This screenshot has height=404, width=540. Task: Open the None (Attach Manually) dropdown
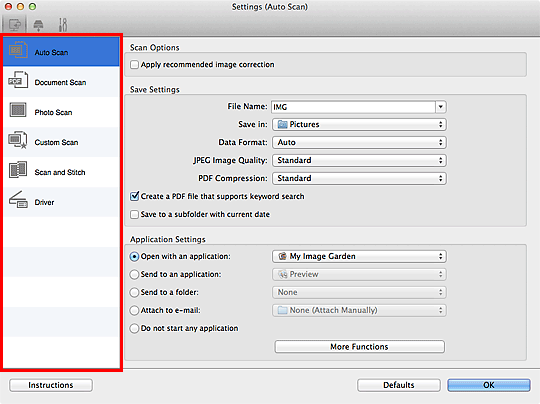click(x=359, y=310)
